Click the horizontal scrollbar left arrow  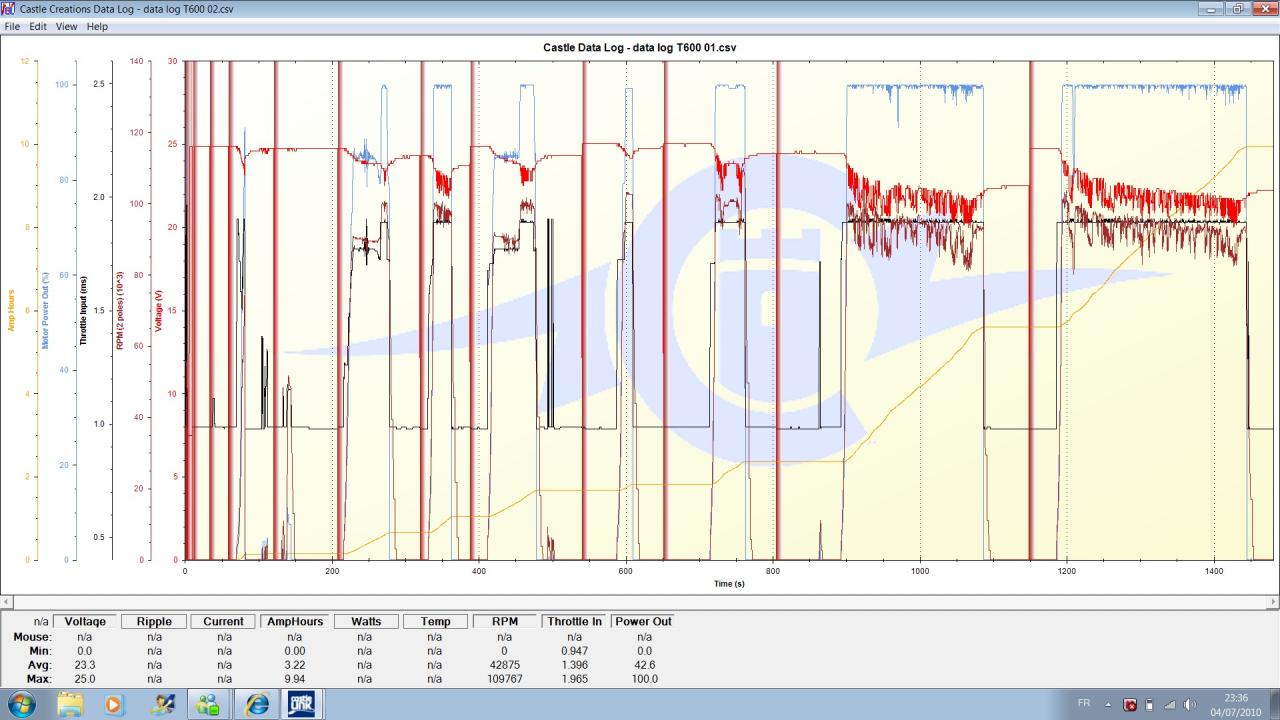7,602
